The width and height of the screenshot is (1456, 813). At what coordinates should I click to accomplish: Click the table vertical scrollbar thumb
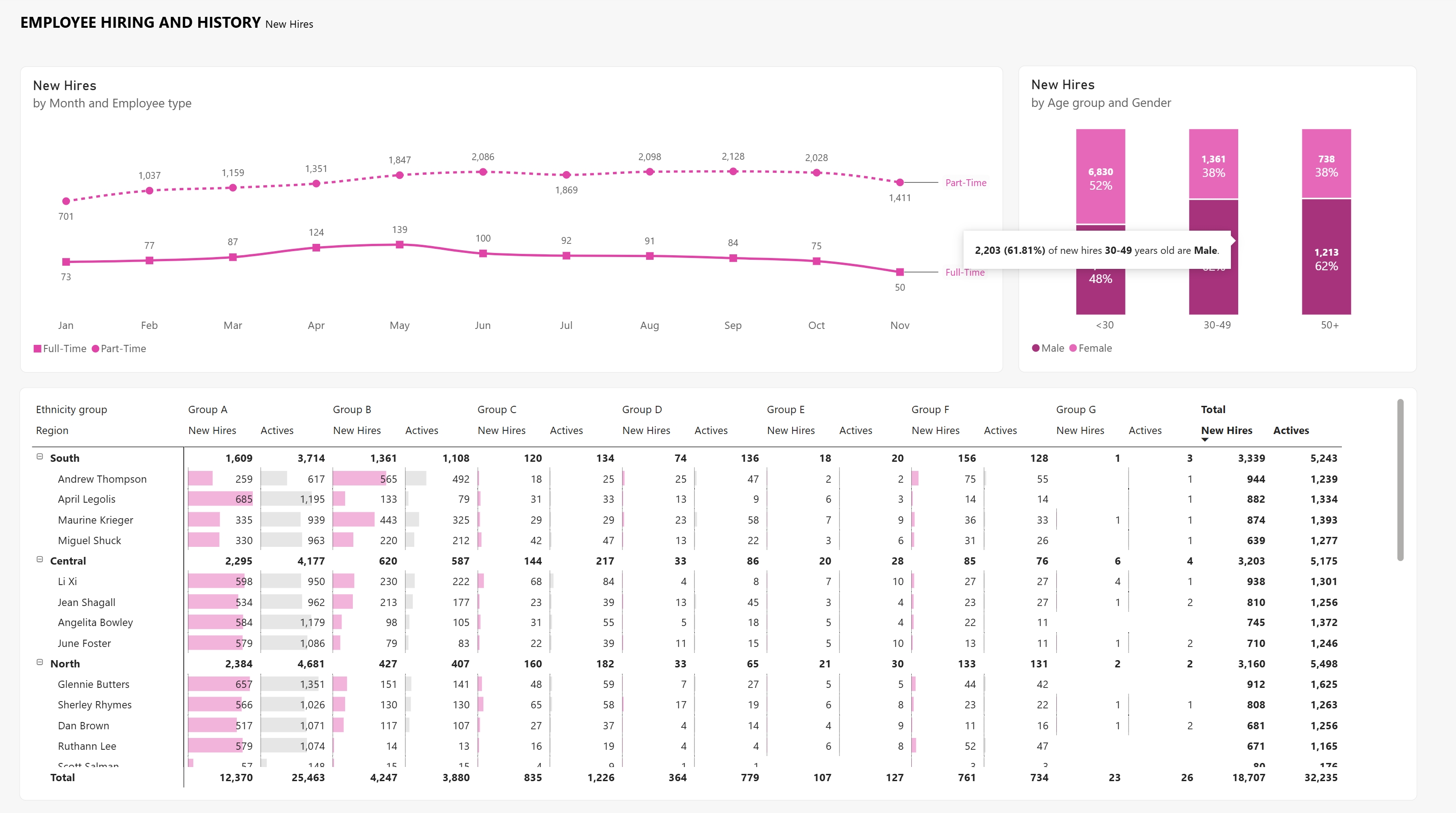[x=1400, y=480]
